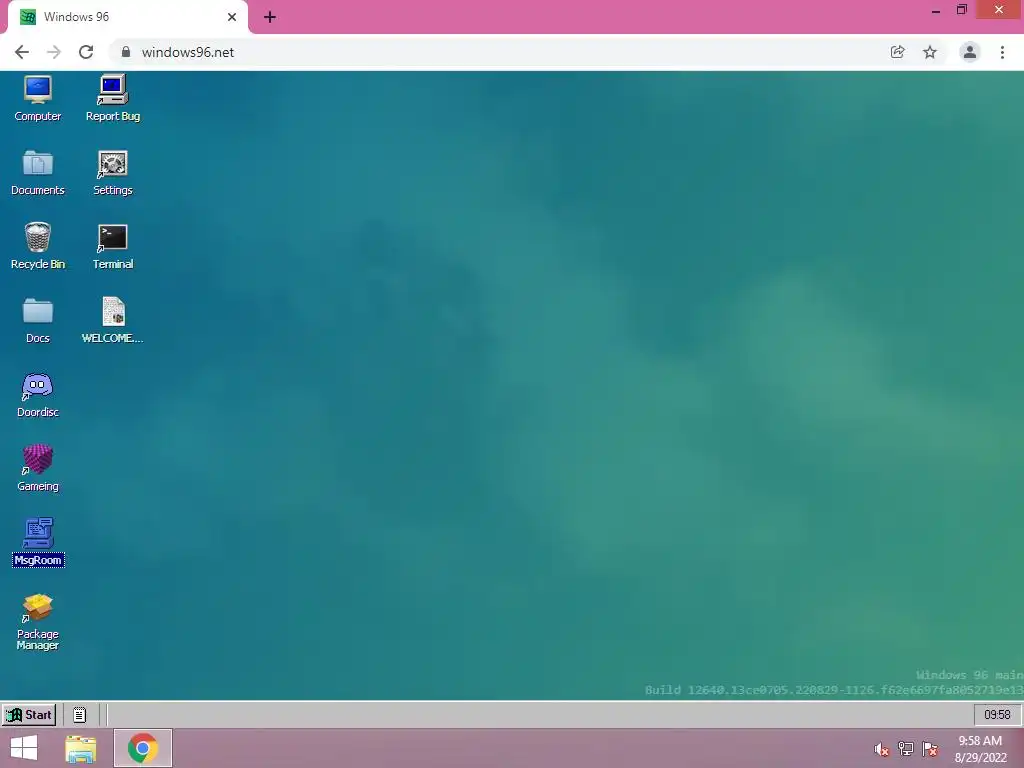Screen dimensions: 1024x768
Task: Open the host Windows Start button
Action: tap(24, 748)
